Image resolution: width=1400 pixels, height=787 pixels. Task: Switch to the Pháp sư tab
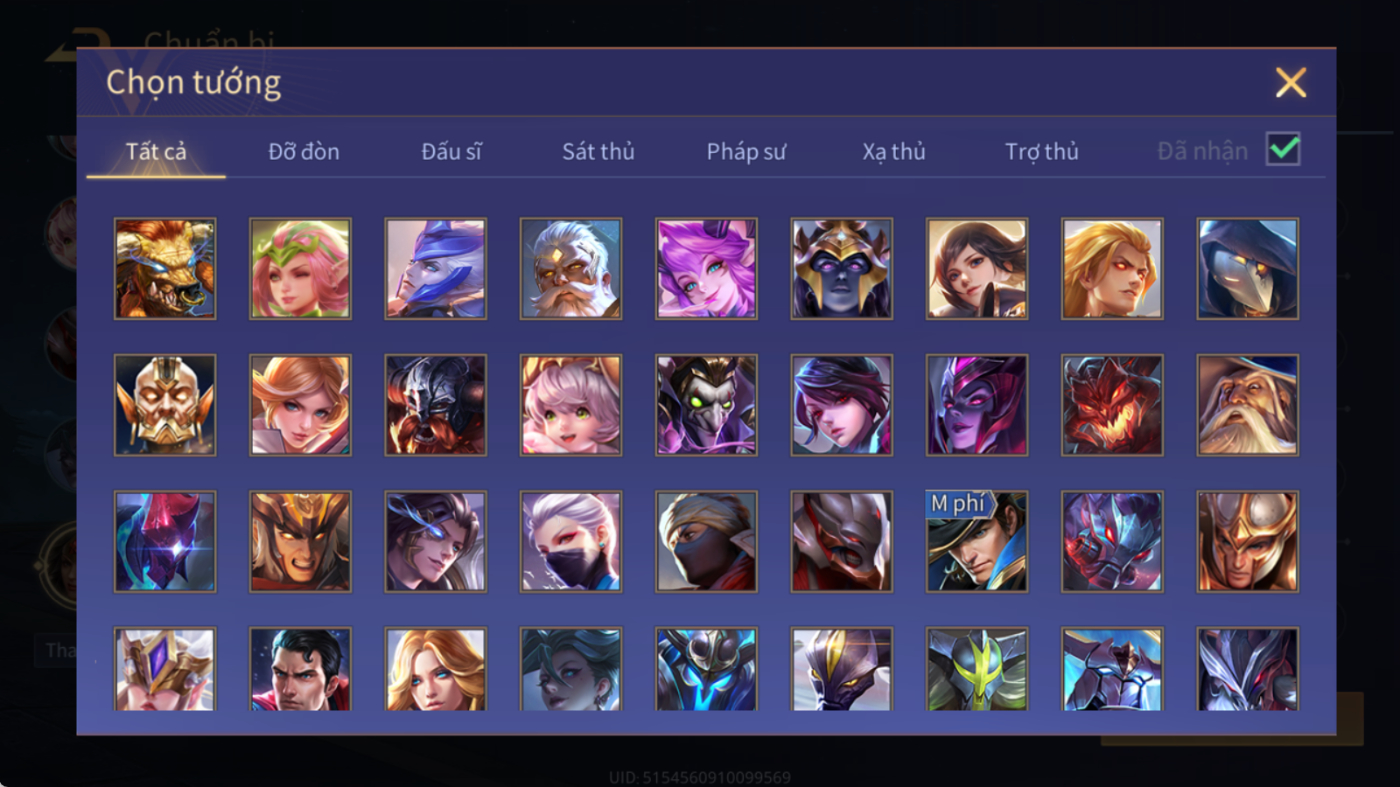(746, 152)
